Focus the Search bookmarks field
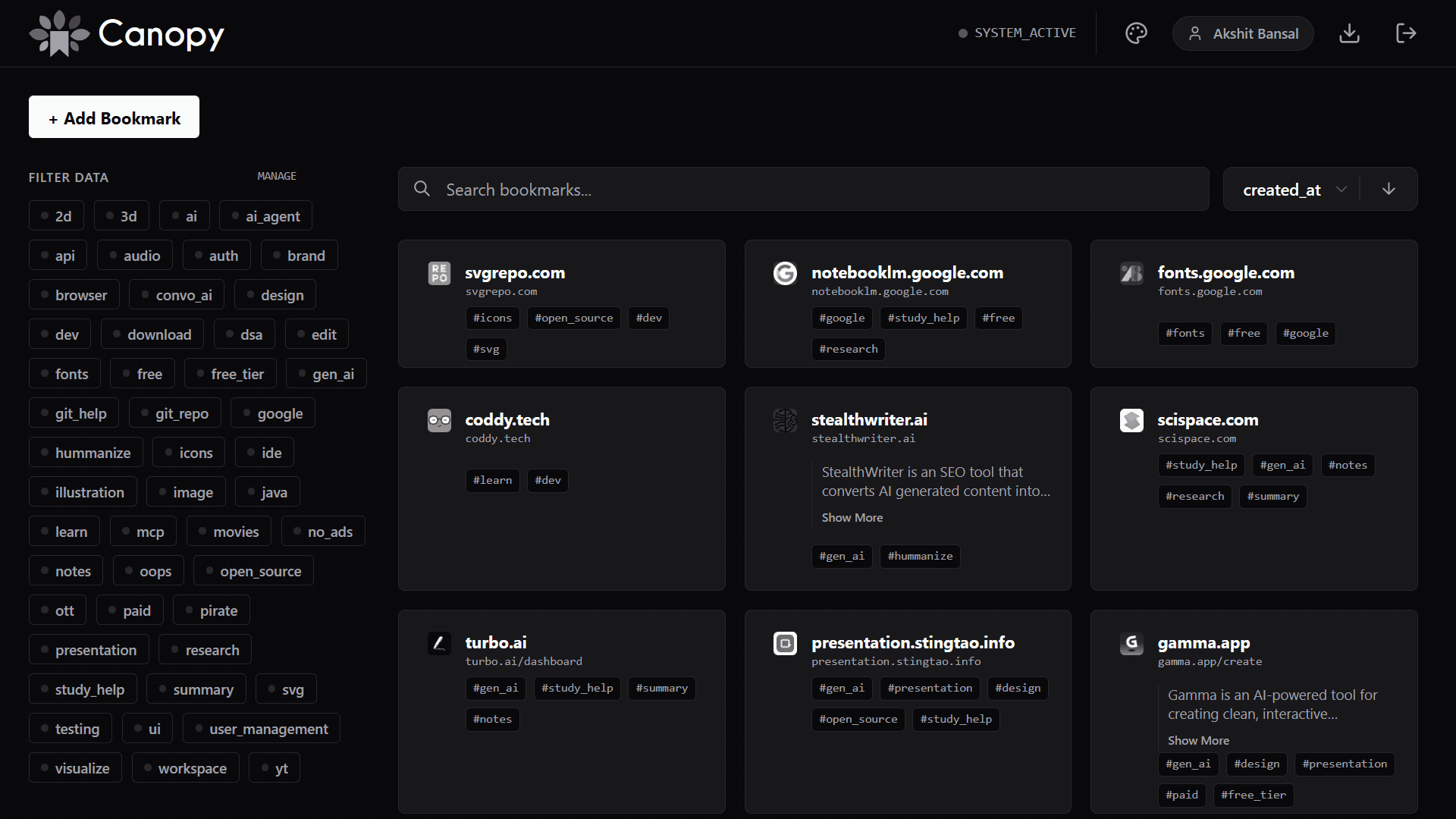This screenshot has height=819, width=1456. (804, 190)
